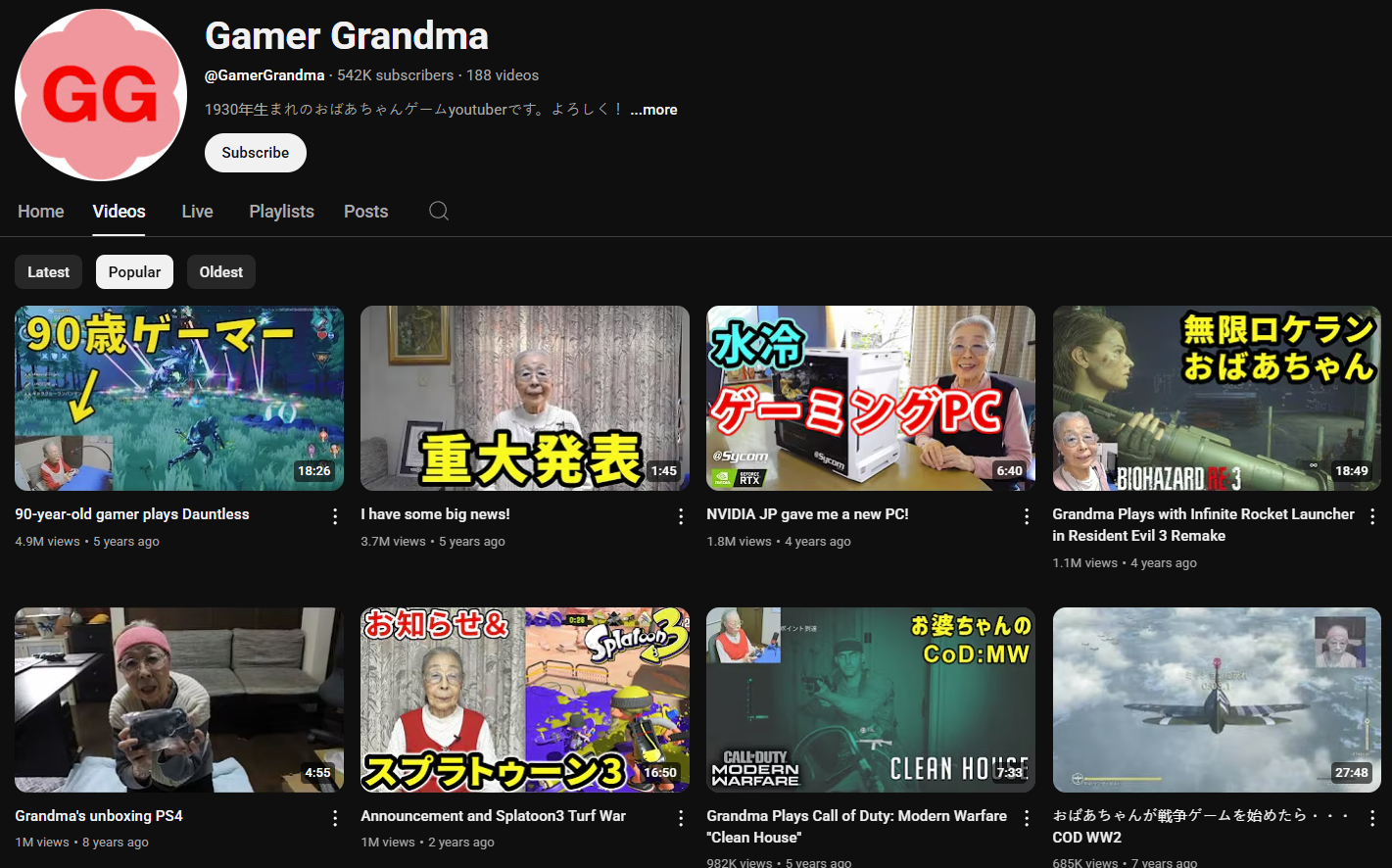Open options for Resident Evil 3 Remake video
Viewport: 1392px width, 868px height.
(x=1372, y=516)
